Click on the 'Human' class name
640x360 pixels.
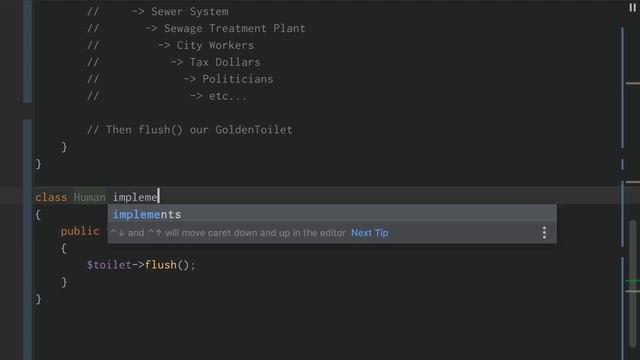[89, 198]
